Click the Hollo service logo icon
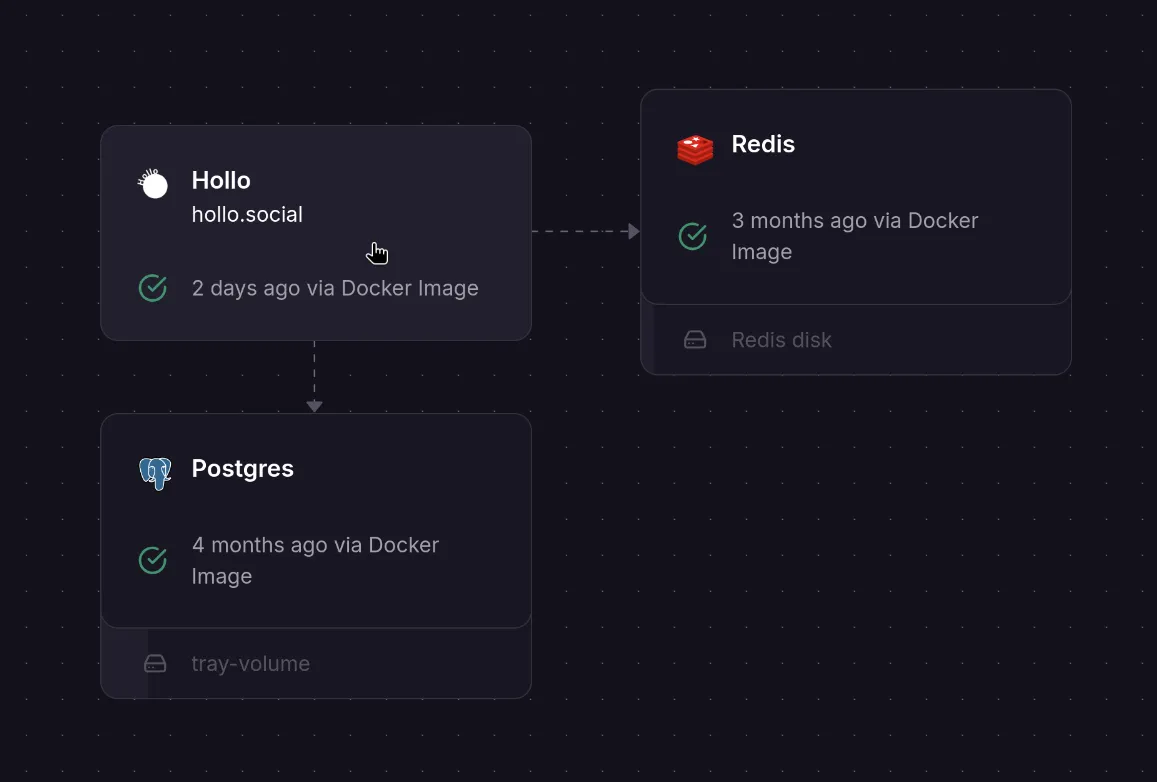 tap(153, 183)
